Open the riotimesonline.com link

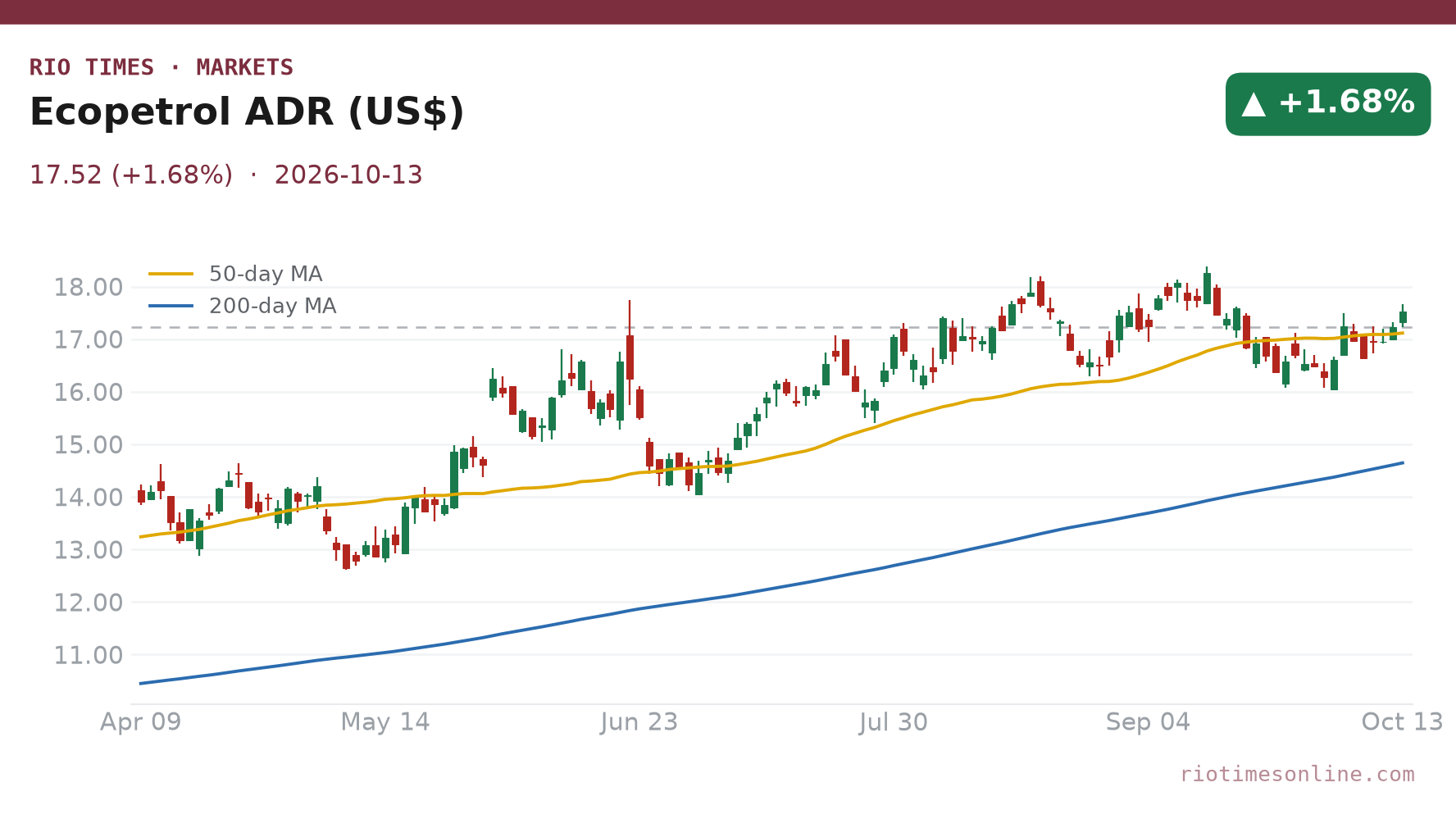coord(1297,774)
